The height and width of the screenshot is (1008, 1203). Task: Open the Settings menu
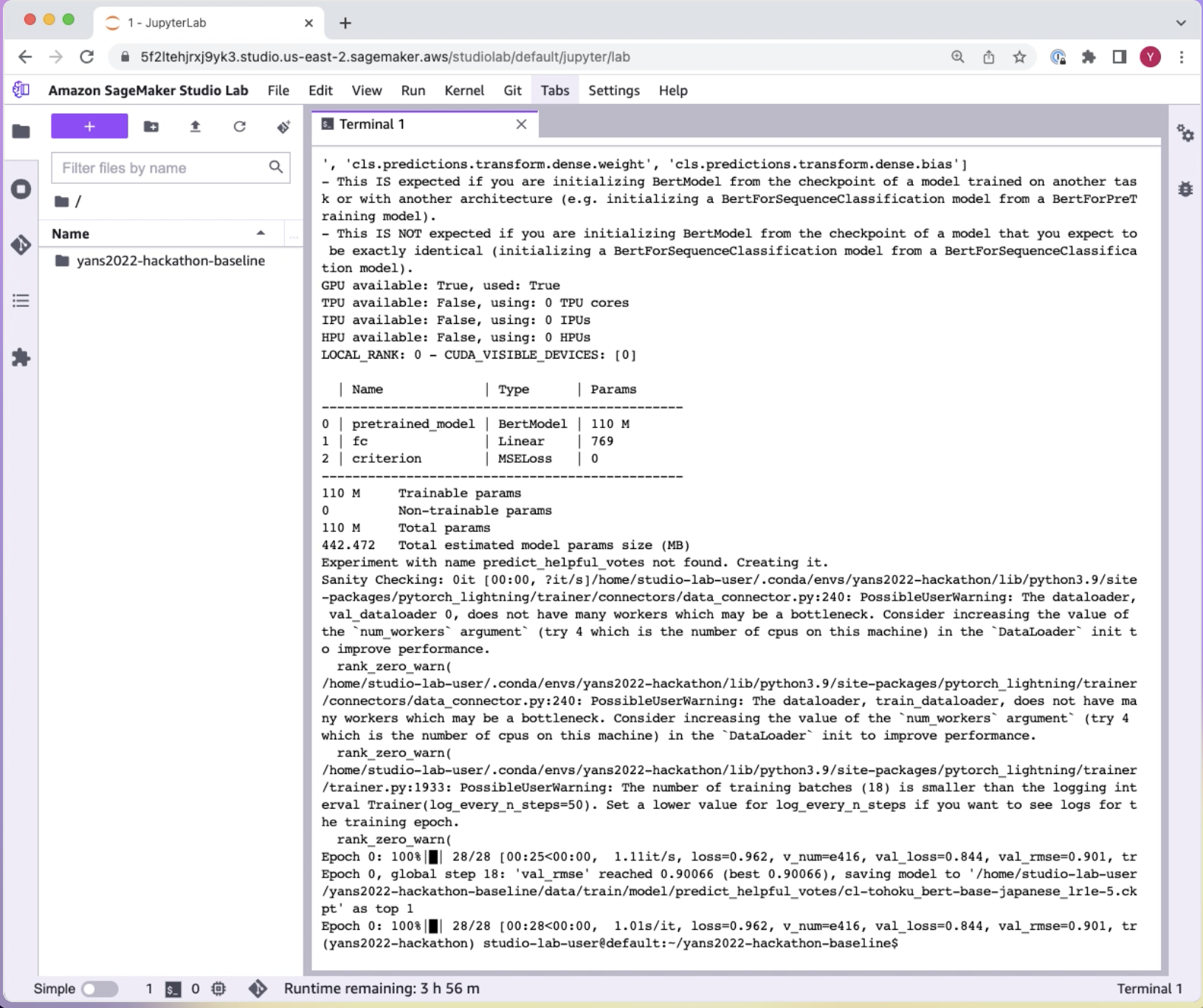(613, 90)
